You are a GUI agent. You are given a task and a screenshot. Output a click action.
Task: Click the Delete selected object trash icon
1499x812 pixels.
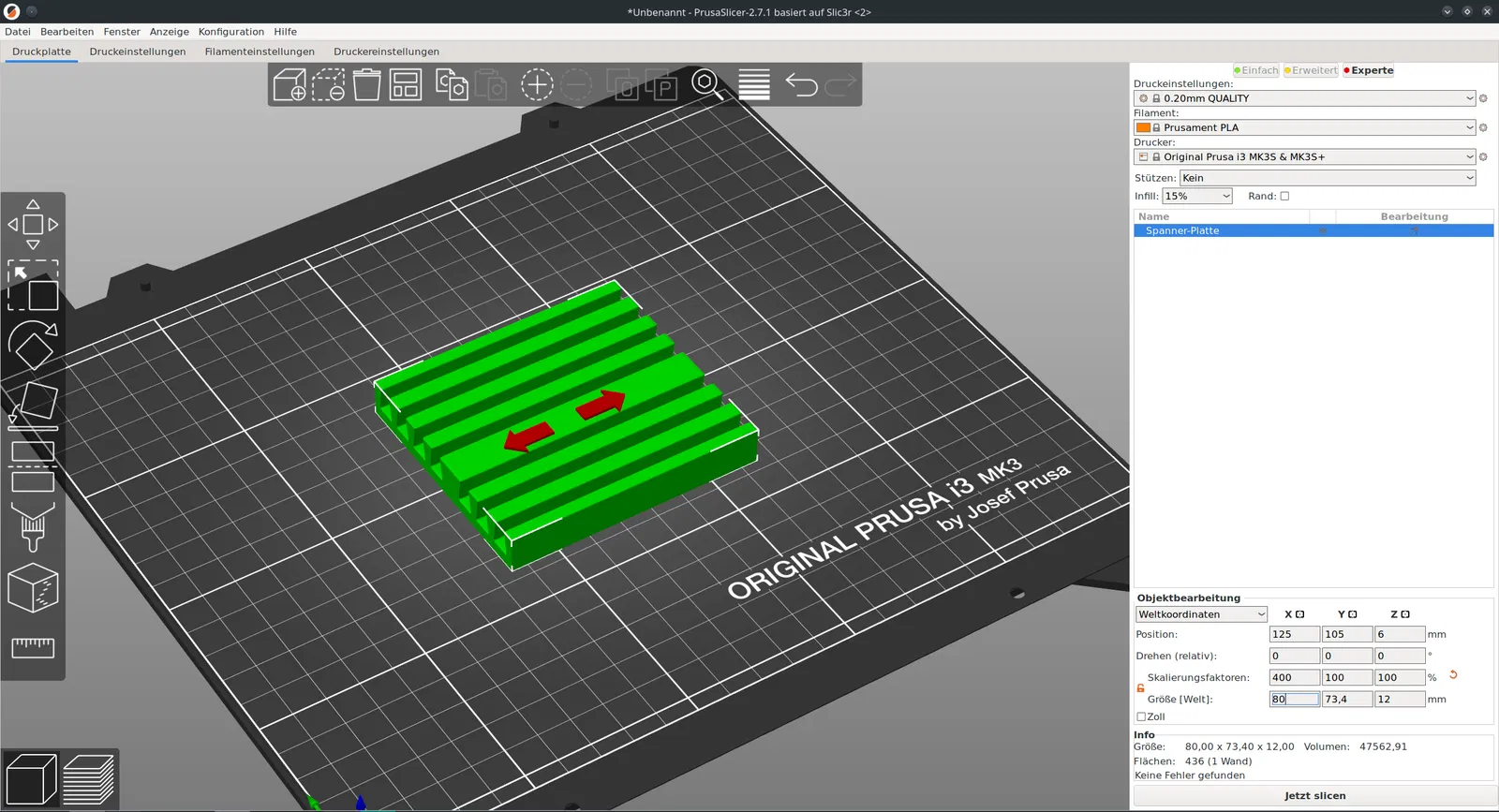click(x=366, y=85)
